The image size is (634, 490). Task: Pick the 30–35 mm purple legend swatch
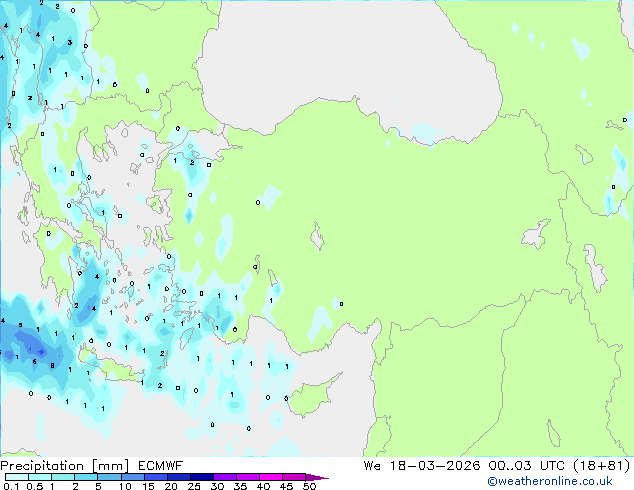point(224,477)
